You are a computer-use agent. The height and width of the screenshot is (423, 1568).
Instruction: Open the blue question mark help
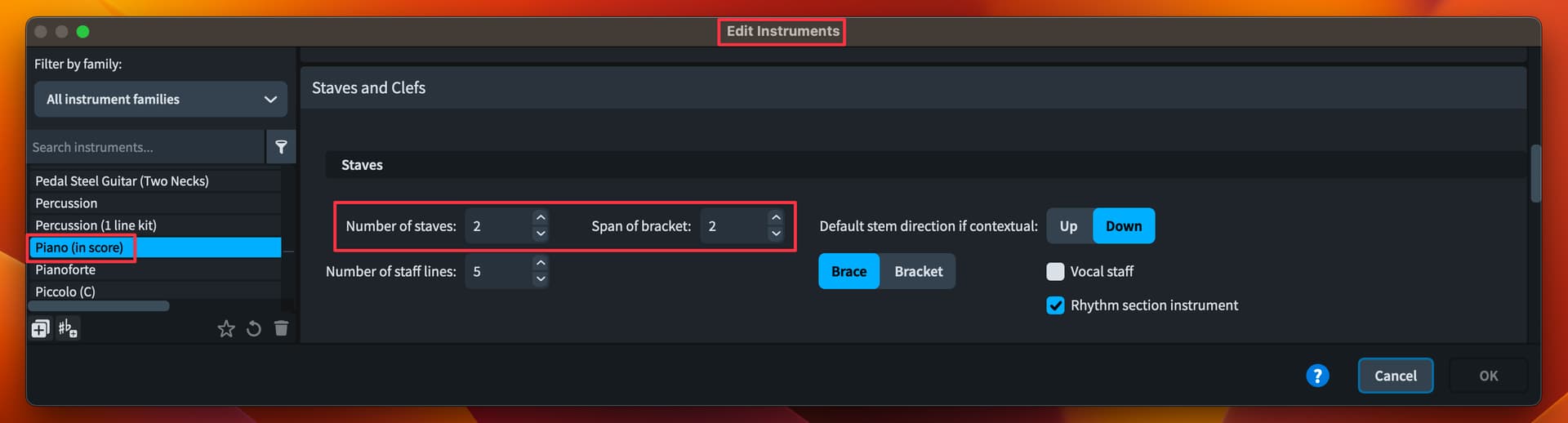coord(1317,376)
